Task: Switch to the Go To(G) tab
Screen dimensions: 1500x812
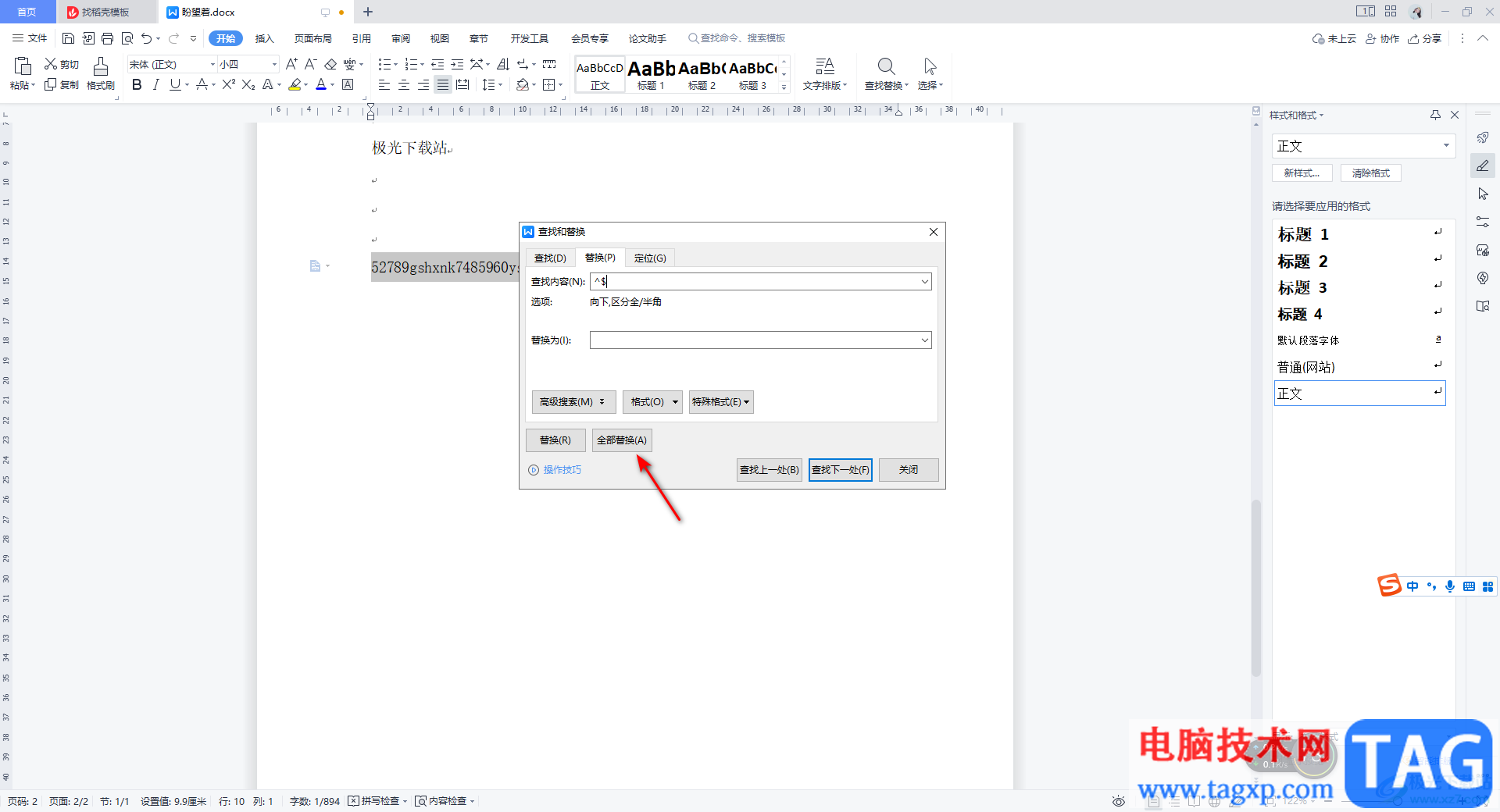Action: [650, 258]
